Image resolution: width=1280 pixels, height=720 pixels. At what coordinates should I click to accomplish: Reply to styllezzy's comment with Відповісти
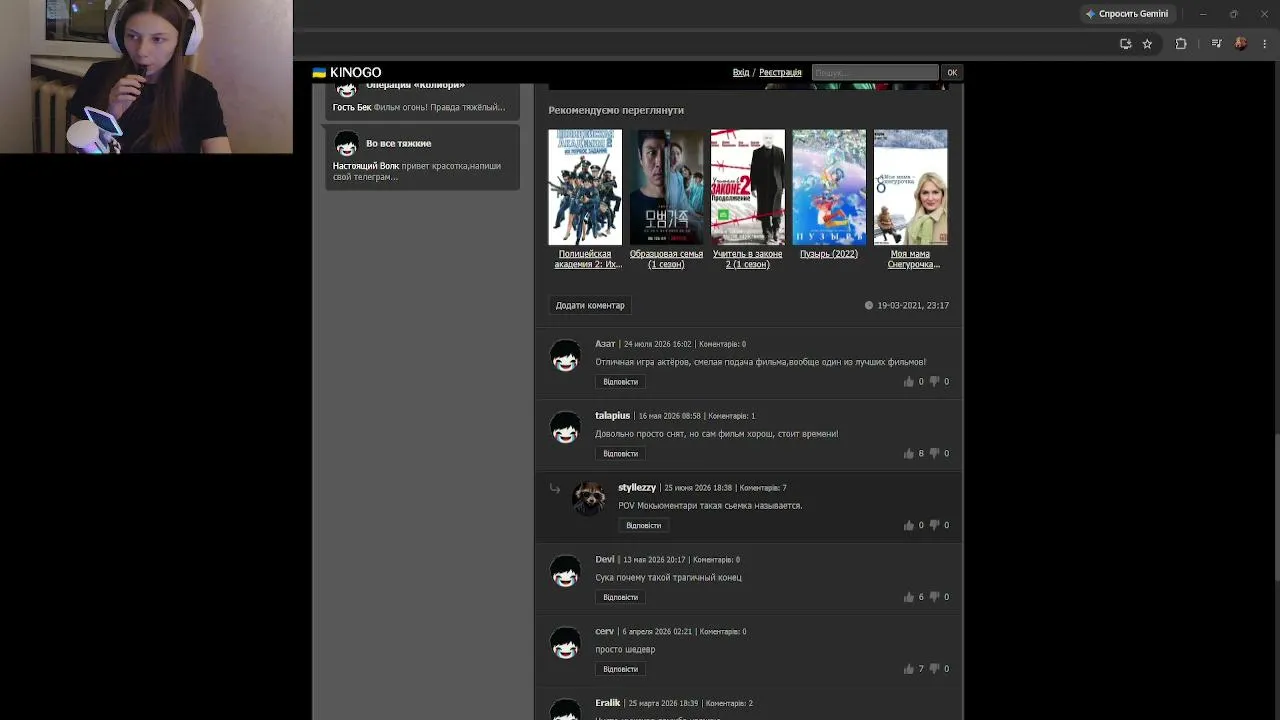643,526
